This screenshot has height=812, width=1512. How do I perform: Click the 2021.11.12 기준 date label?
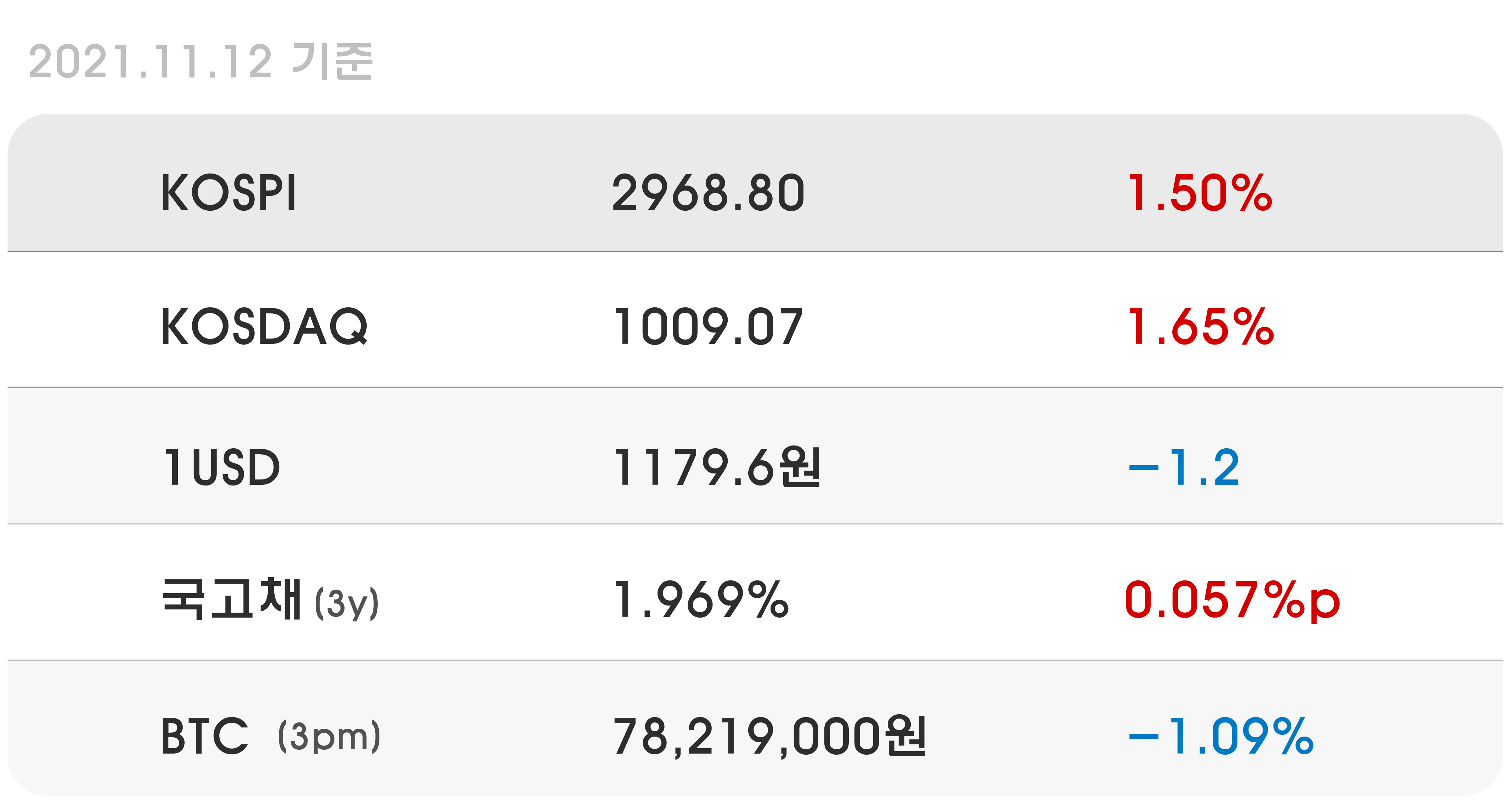(201, 61)
